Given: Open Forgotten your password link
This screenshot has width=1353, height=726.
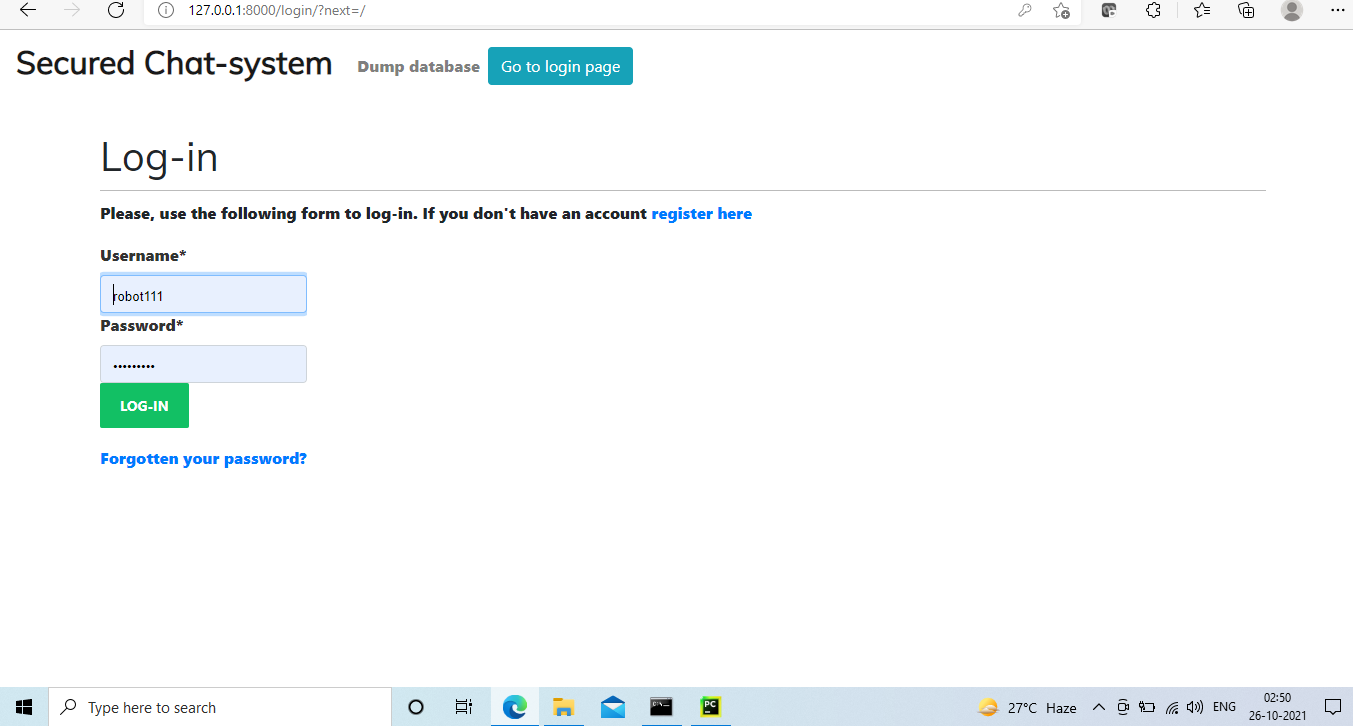Looking at the screenshot, I should pyautogui.click(x=203, y=459).
